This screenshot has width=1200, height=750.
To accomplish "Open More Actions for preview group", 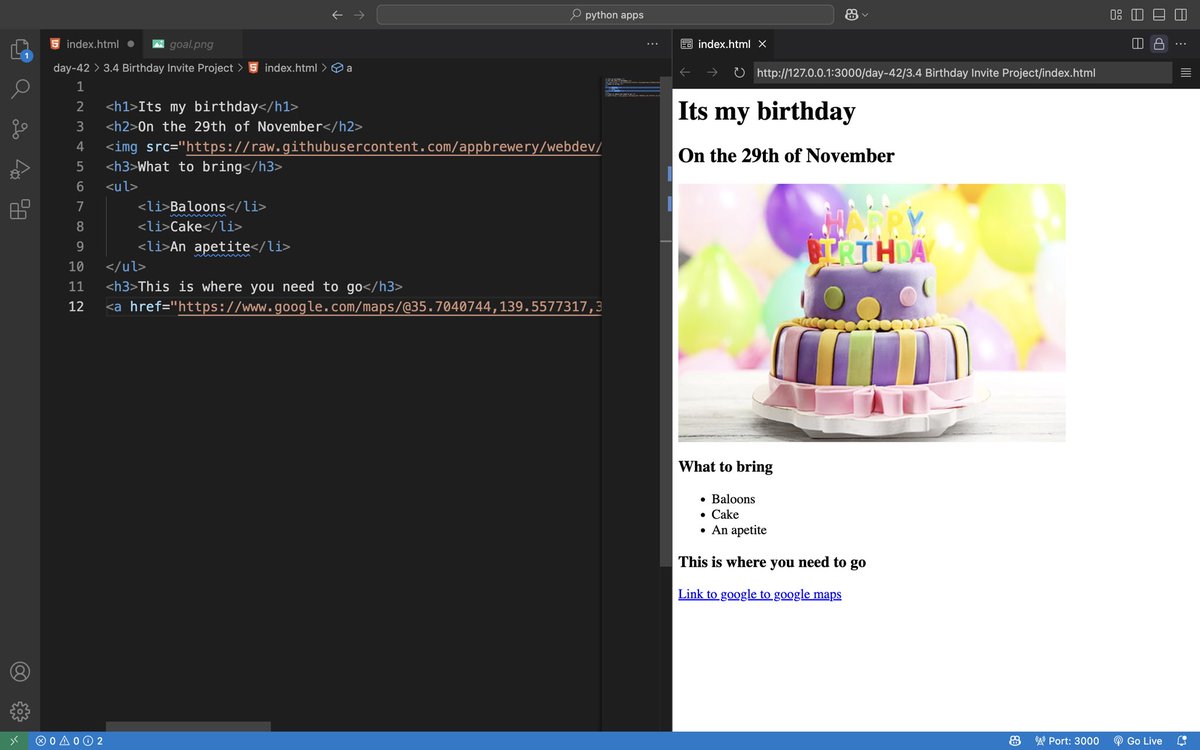I will tap(1181, 44).
